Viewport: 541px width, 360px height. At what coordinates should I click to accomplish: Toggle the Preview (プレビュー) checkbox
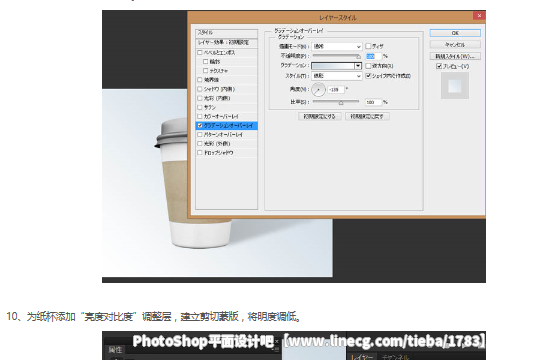[x=439, y=66]
